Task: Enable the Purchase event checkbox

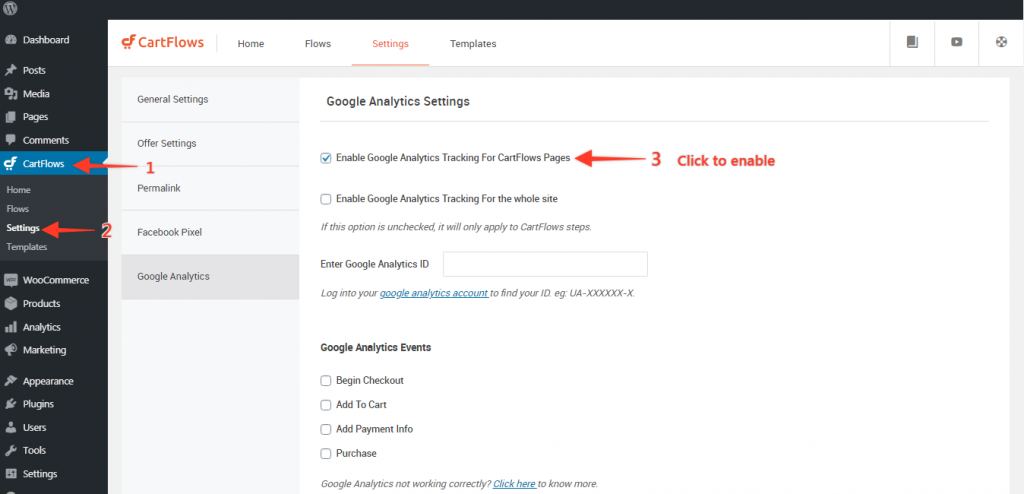Action: (326, 454)
